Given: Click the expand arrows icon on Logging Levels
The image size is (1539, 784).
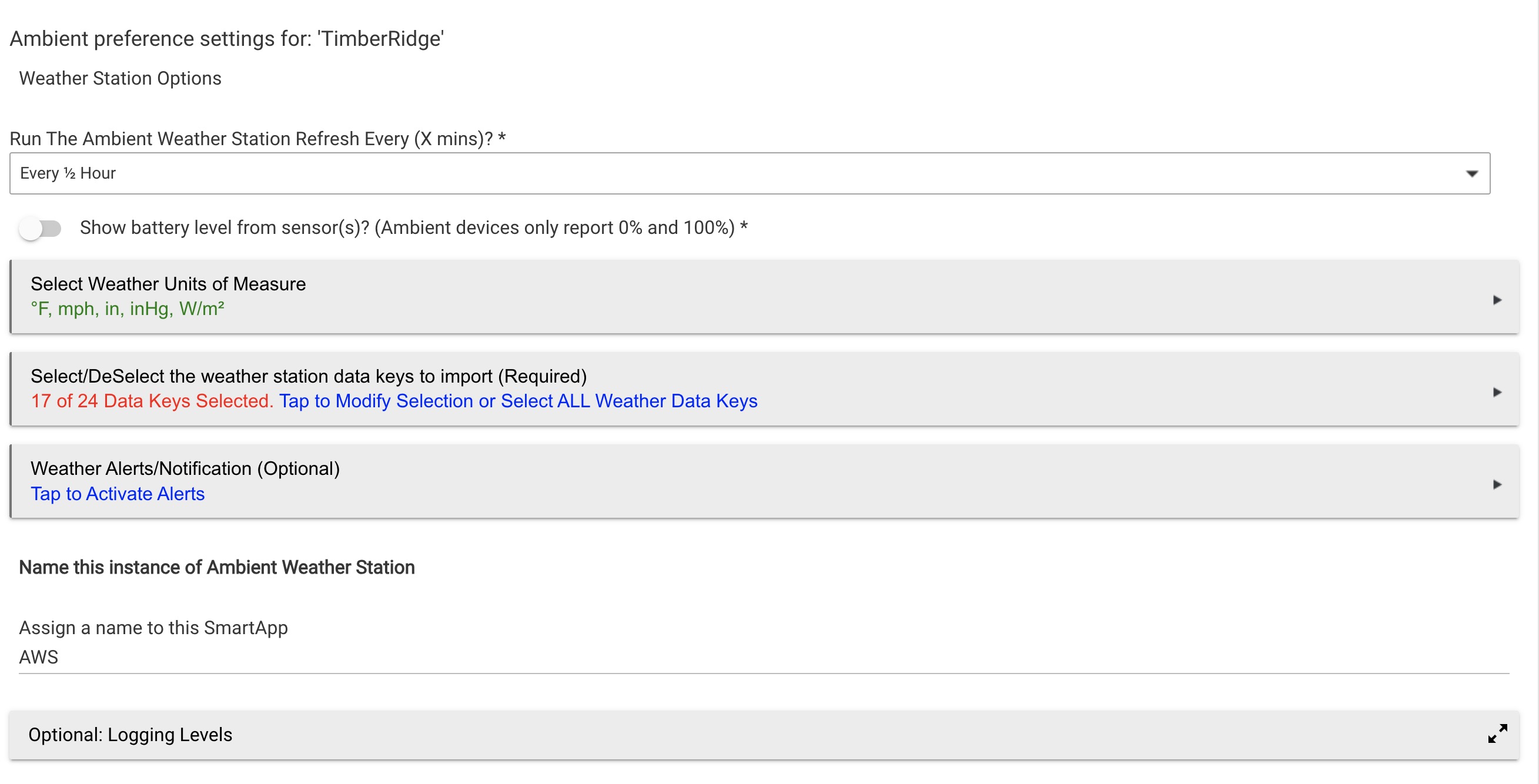Looking at the screenshot, I should pos(1497,733).
